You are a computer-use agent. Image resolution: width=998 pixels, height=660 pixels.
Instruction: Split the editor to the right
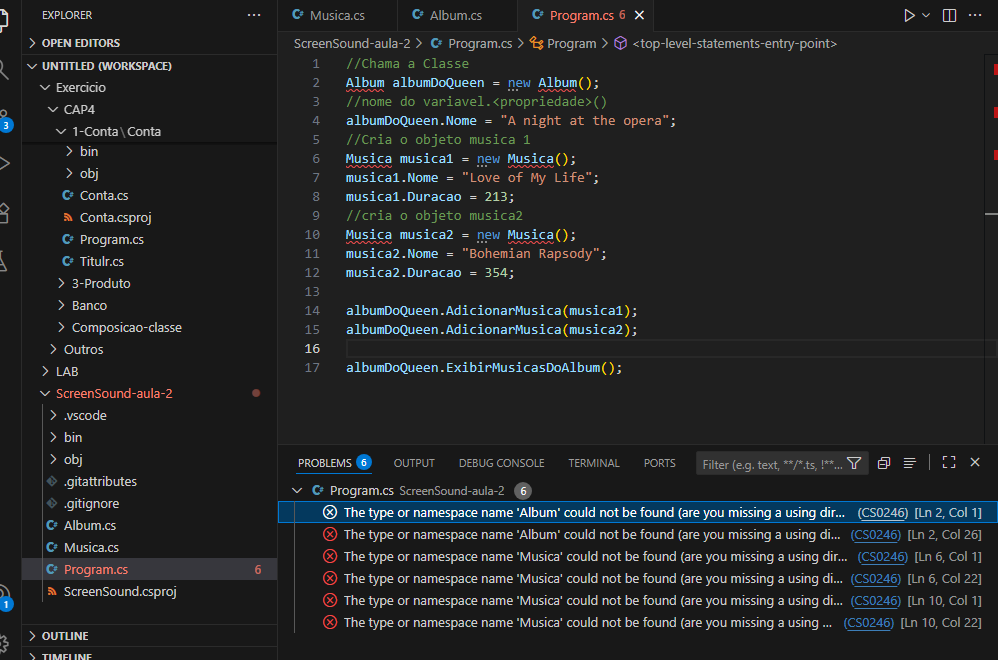(x=949, y=16)
